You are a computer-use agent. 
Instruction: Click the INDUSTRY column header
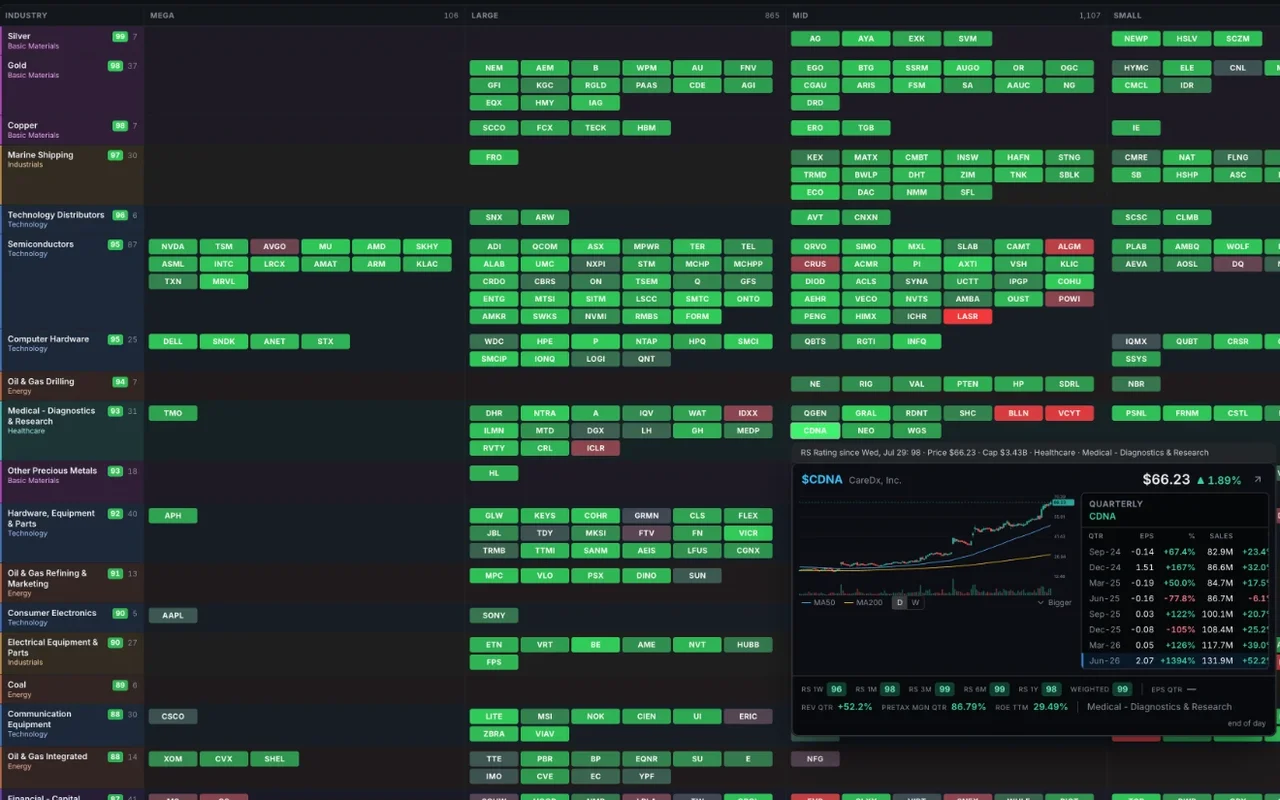point(26,15)
